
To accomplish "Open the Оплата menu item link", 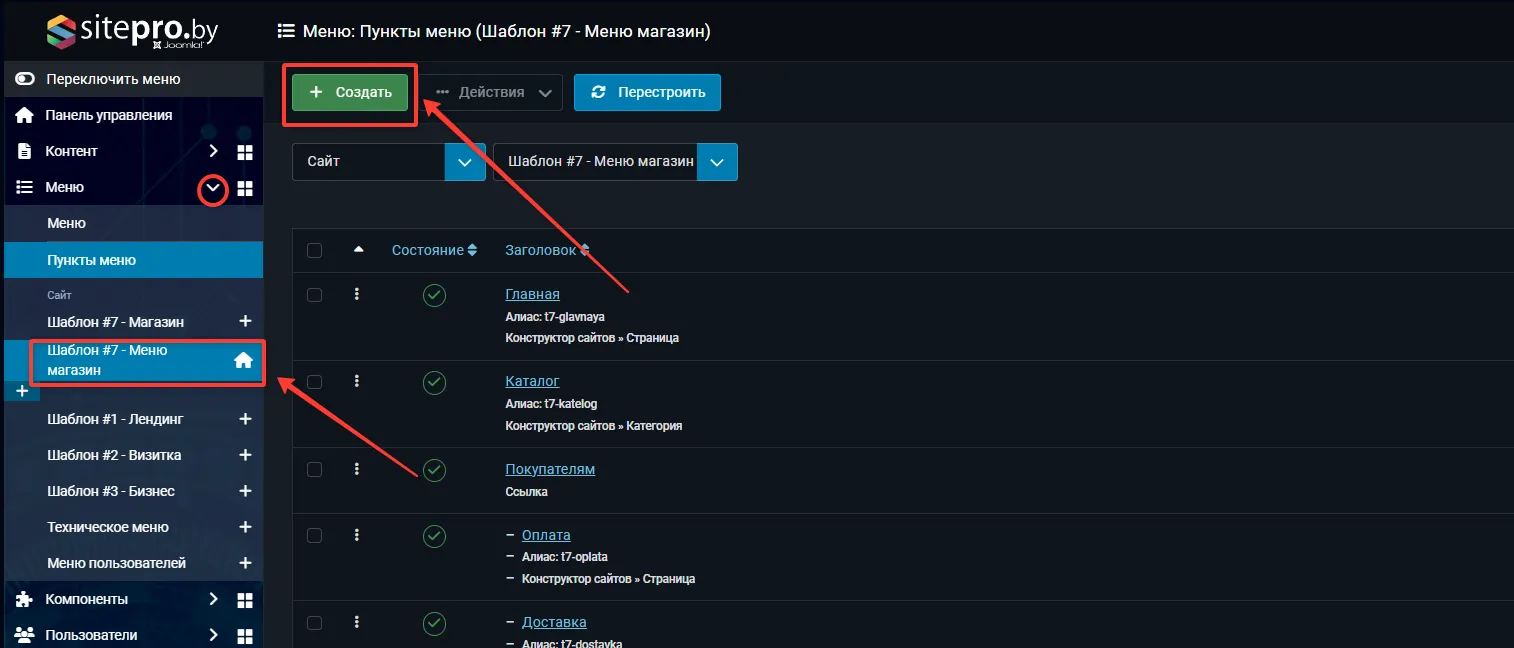I will [546, 535].
